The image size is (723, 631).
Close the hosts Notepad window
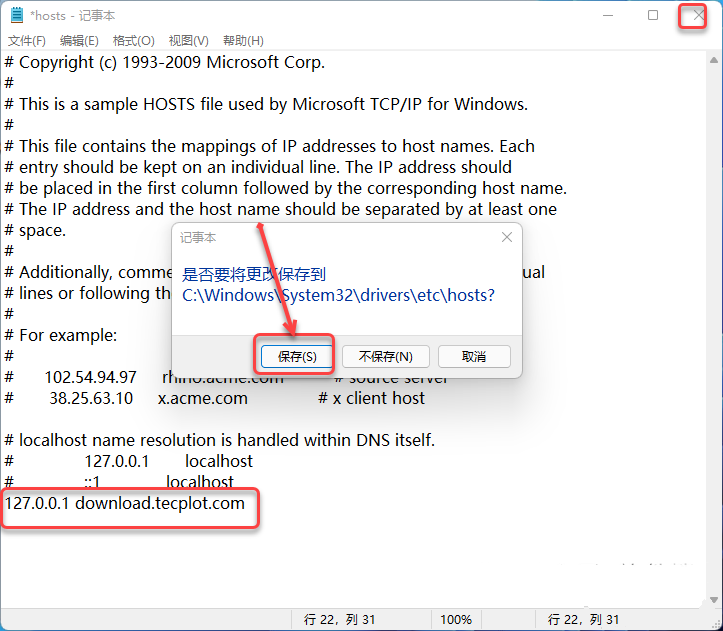coord(698,15)
